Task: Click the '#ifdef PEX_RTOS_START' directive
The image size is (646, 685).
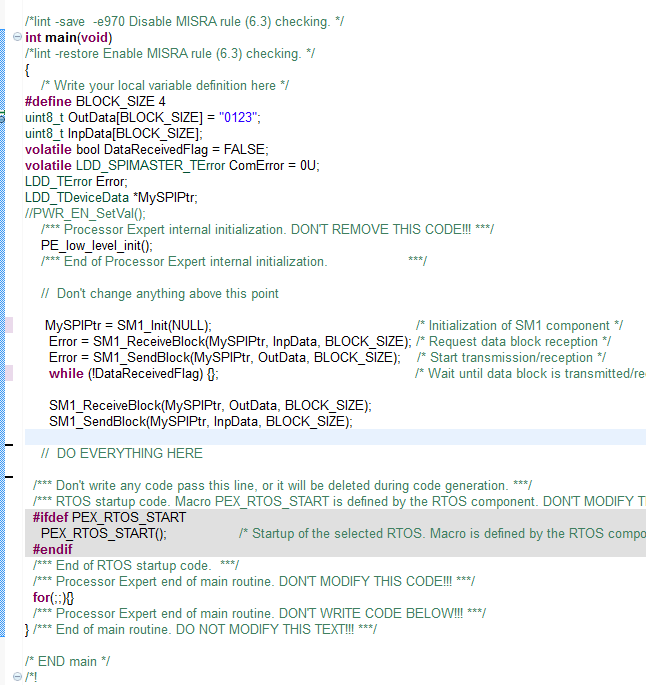Action: click(109, 517)
